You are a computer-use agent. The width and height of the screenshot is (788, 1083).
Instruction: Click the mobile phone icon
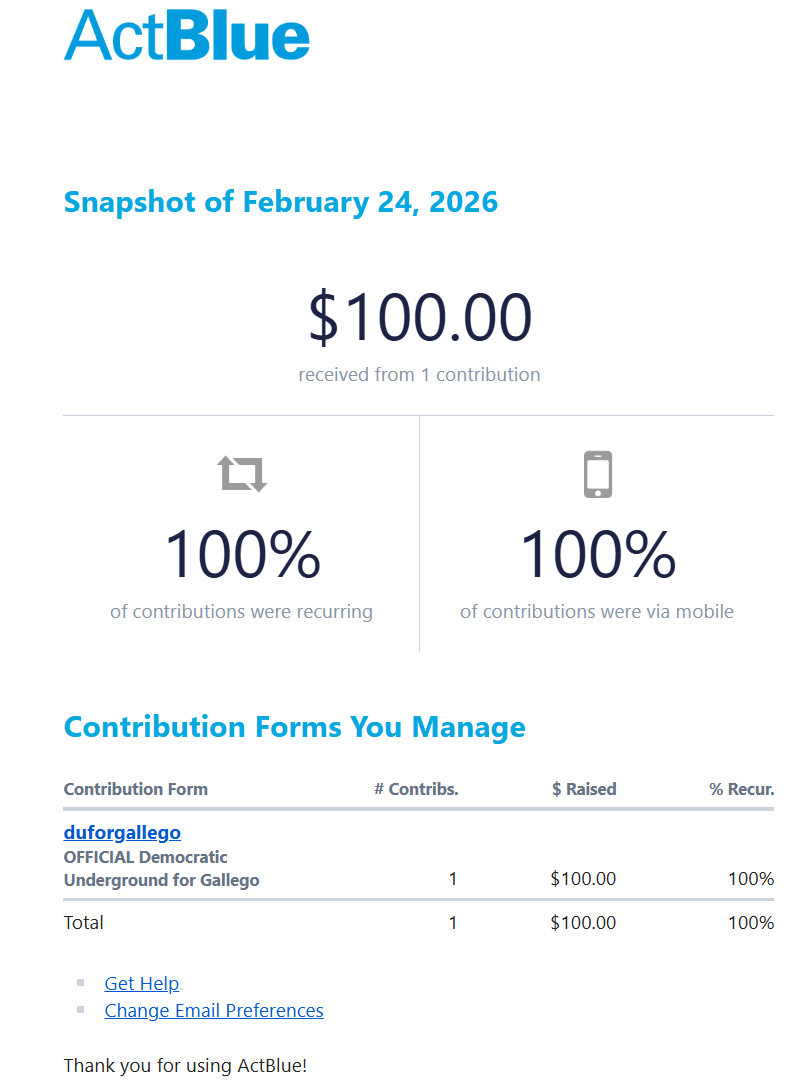click(x=597, y=474)
